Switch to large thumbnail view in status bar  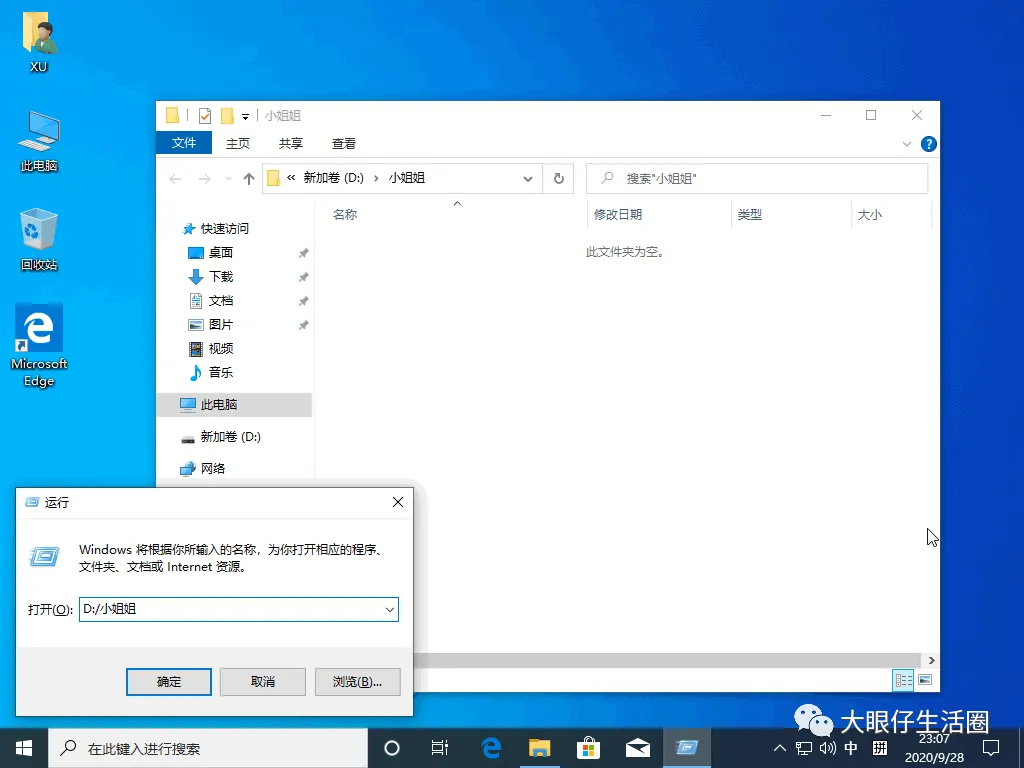926,680
